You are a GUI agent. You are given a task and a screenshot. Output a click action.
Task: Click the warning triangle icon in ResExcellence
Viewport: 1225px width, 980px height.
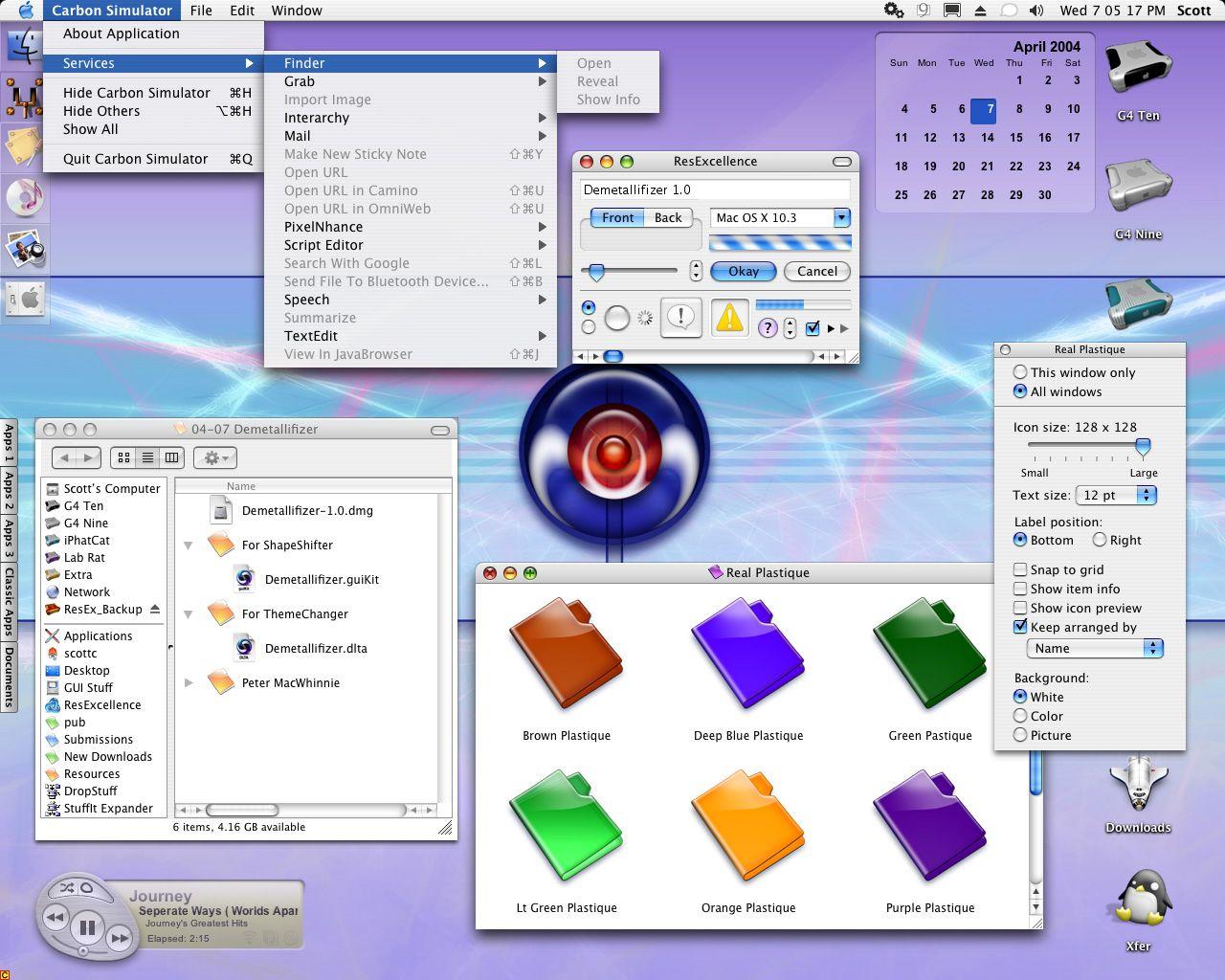(x=729, y=319)
